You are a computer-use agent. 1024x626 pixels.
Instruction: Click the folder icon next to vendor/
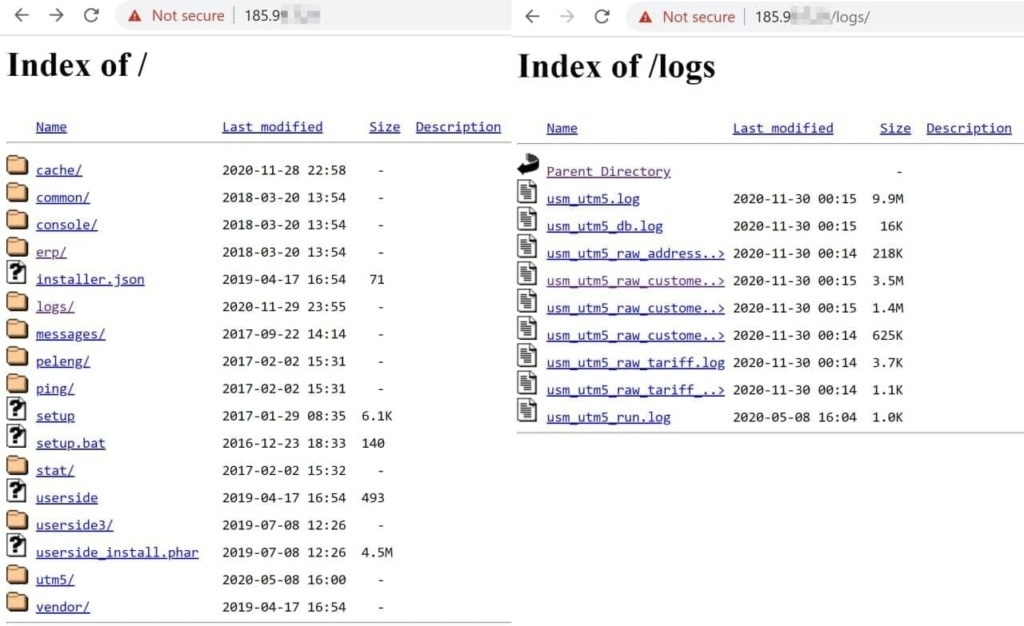(17, 603)
